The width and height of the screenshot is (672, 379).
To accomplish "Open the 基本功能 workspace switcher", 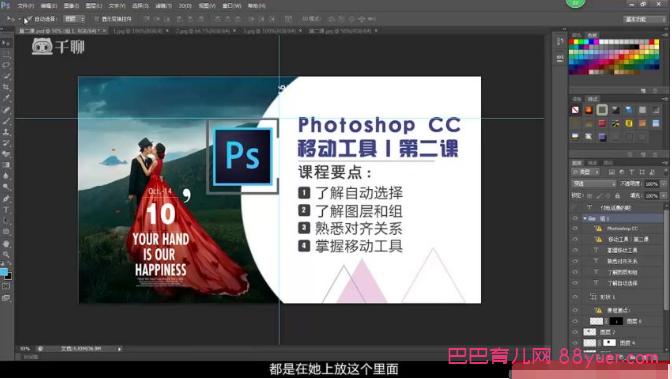I will click(644, 19).
